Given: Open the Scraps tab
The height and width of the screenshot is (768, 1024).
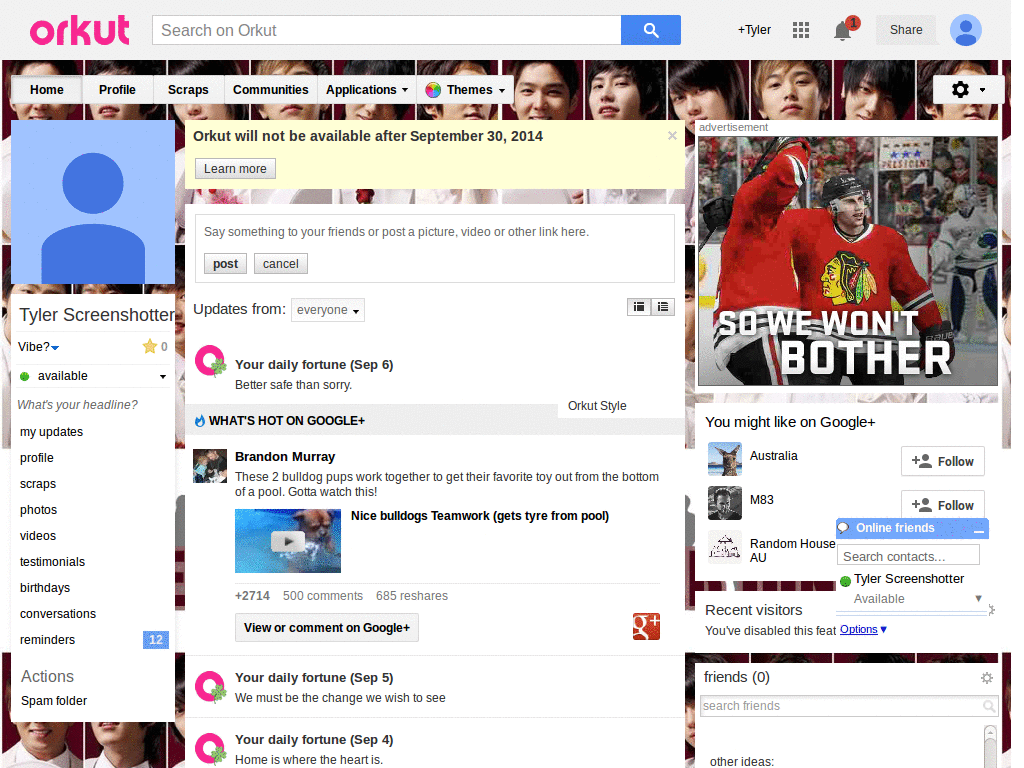Looking at the screenshot, I should point(188,90).
